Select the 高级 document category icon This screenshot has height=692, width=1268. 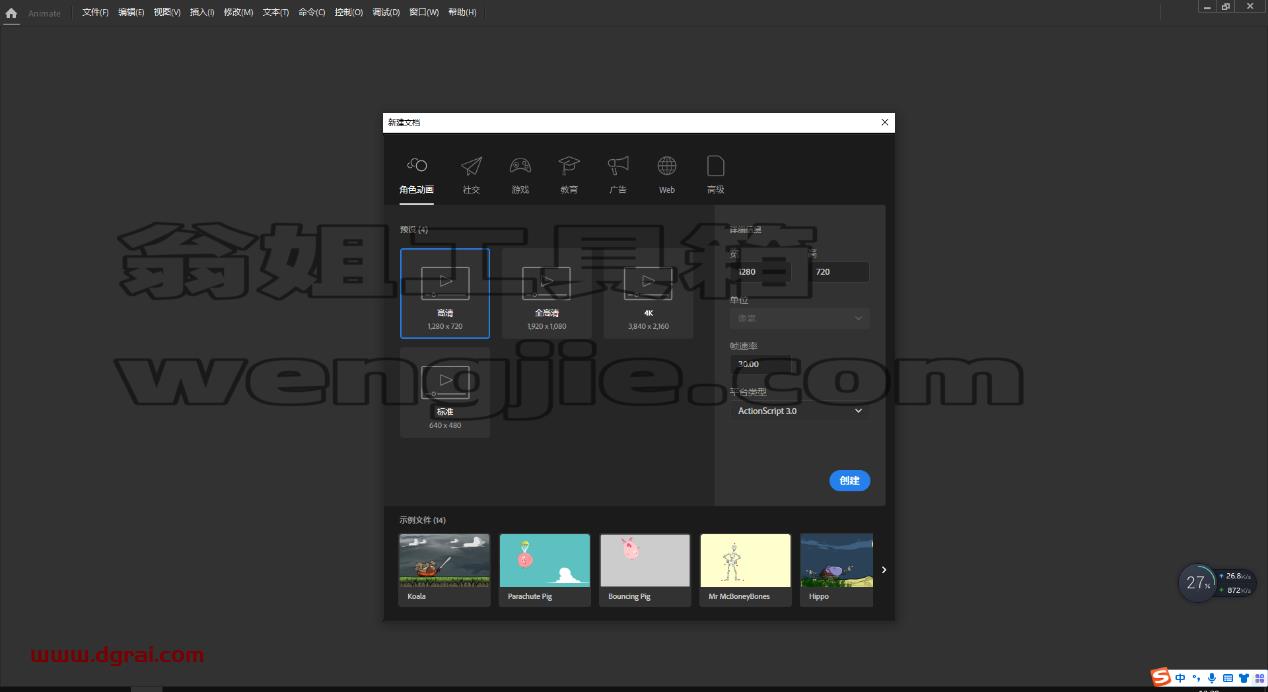tap(715, 166)
